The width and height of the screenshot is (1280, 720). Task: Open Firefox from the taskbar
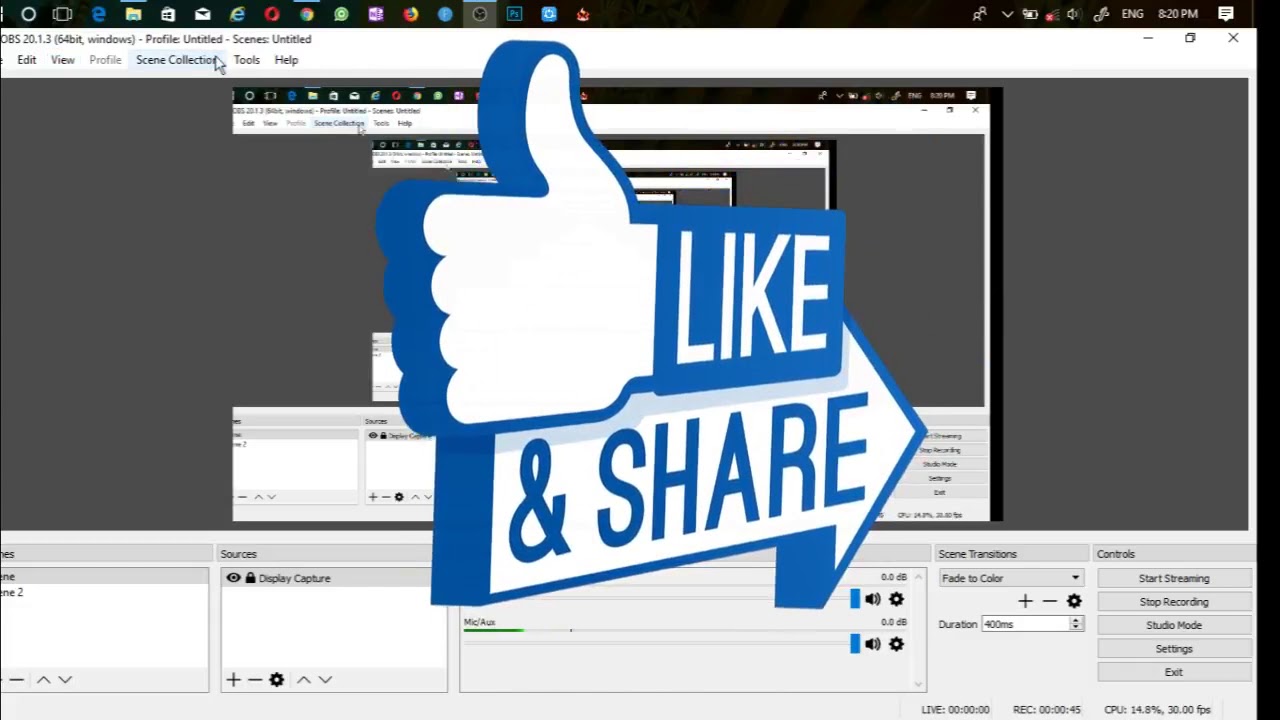(x=411, y=14)
